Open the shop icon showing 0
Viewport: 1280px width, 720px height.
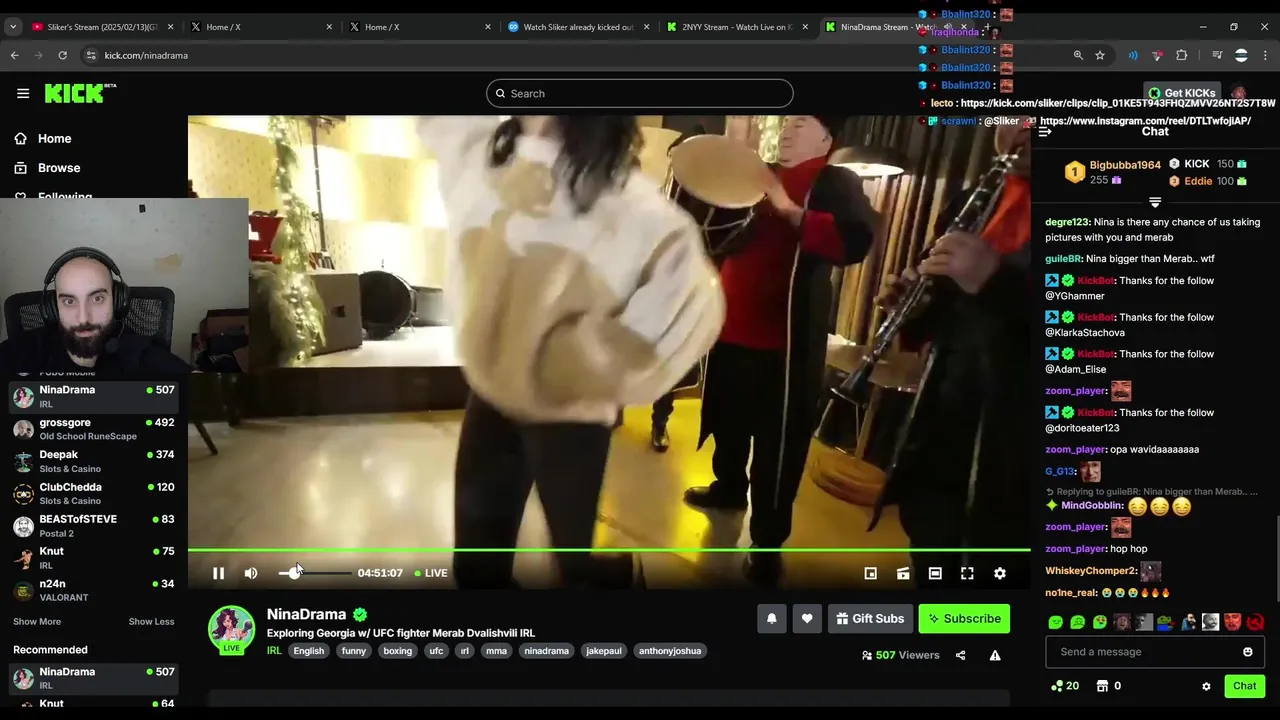[x=1108, y=686]
